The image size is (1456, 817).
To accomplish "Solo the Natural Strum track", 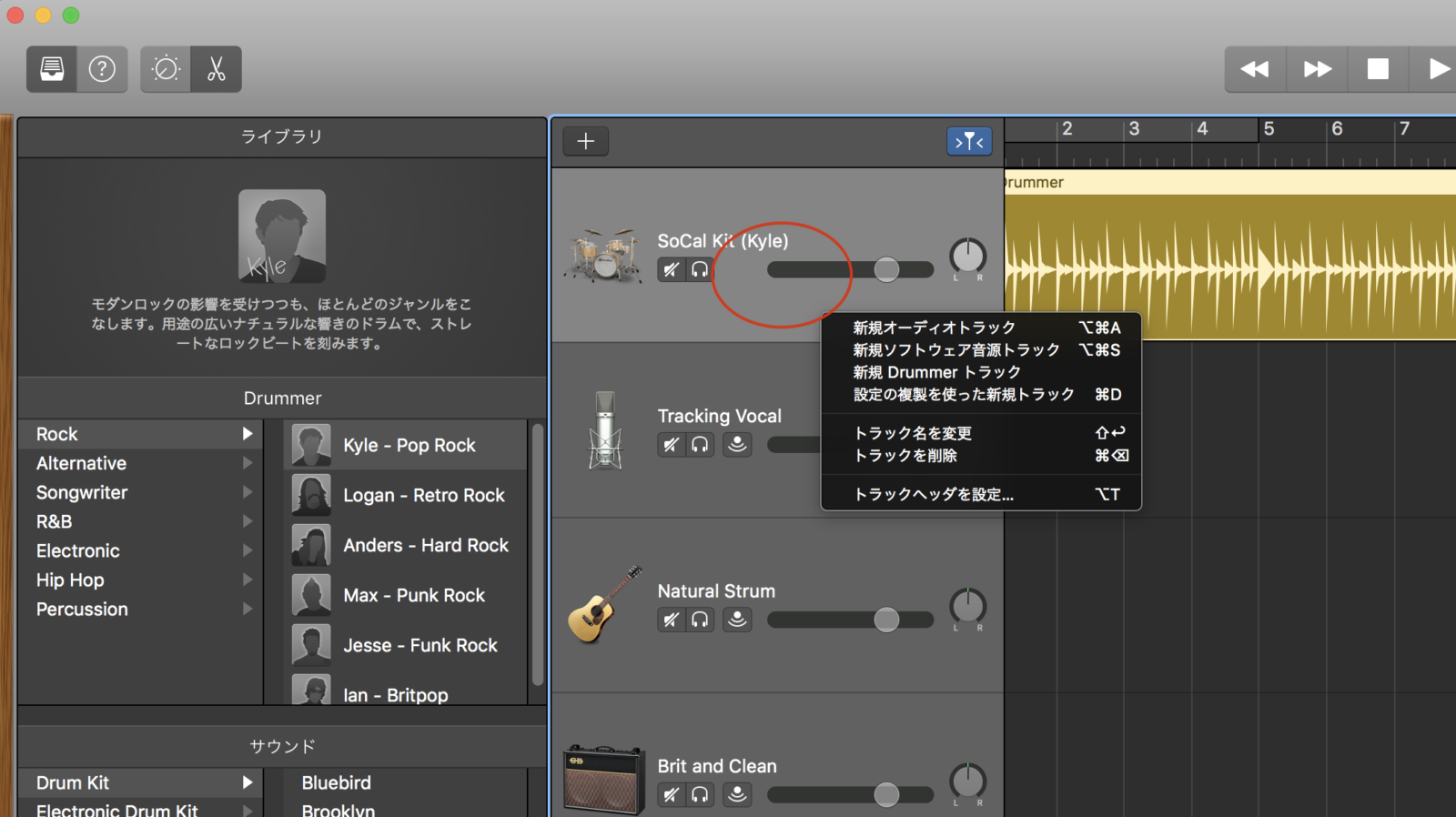I will 700,620.
